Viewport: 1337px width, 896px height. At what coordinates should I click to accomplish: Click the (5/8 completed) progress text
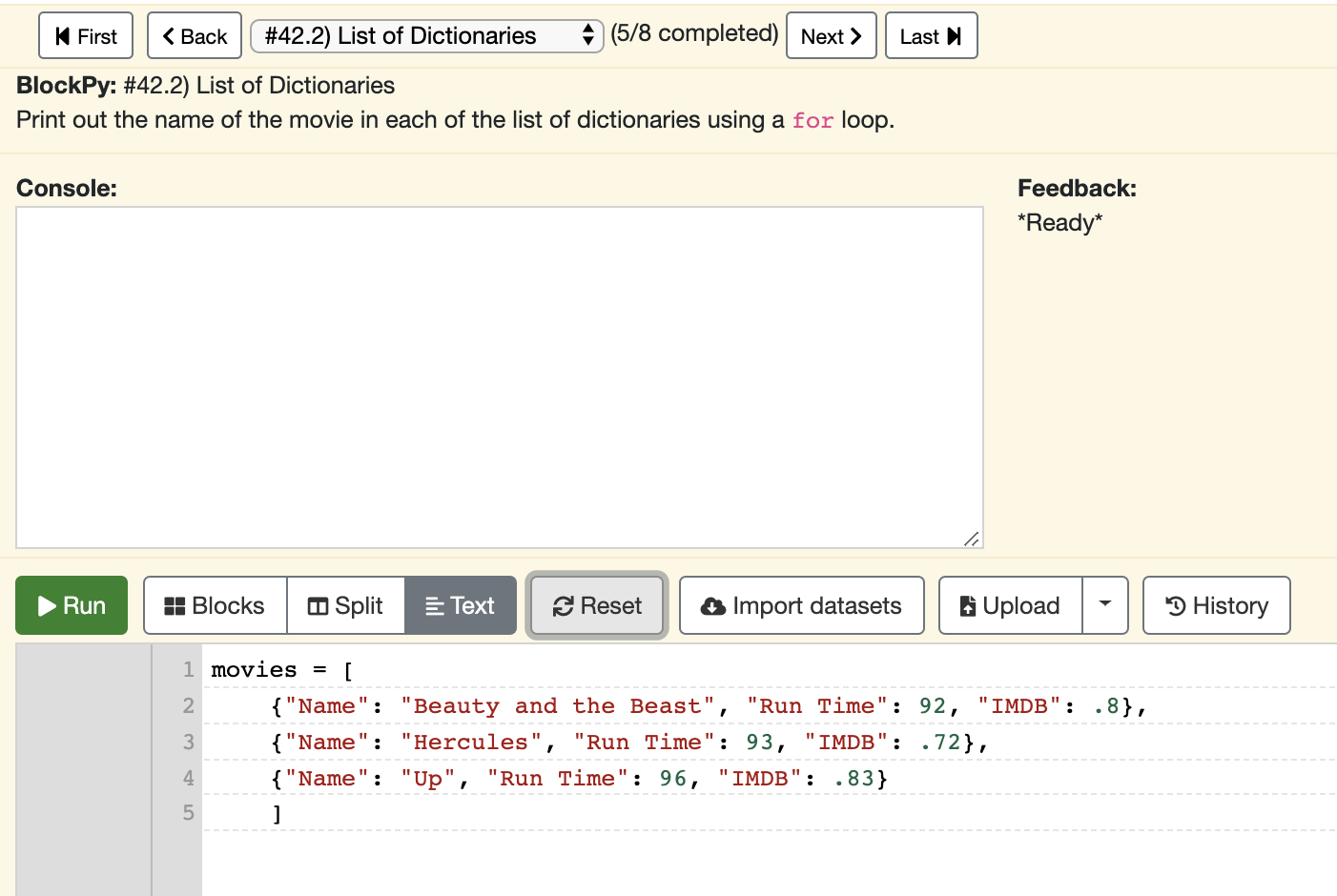tap(694, 34)
